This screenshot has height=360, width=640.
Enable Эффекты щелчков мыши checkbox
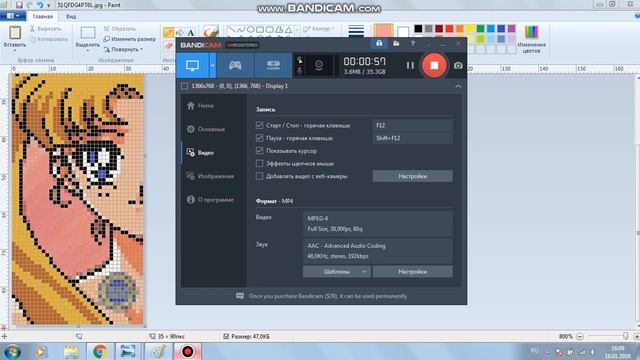pyautogui.click(x=259, y=163)
